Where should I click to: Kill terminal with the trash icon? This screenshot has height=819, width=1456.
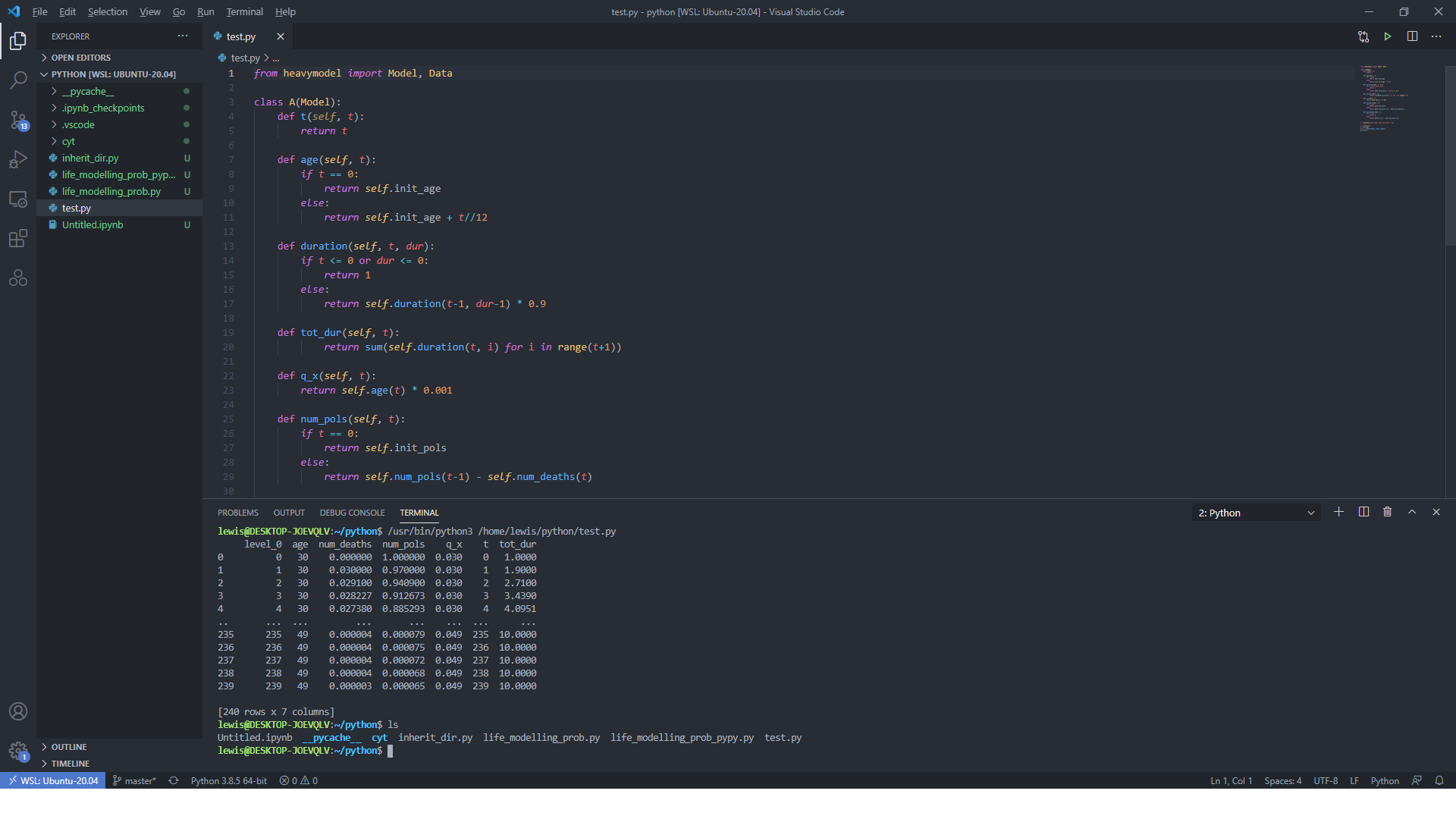coord(1387,512)
